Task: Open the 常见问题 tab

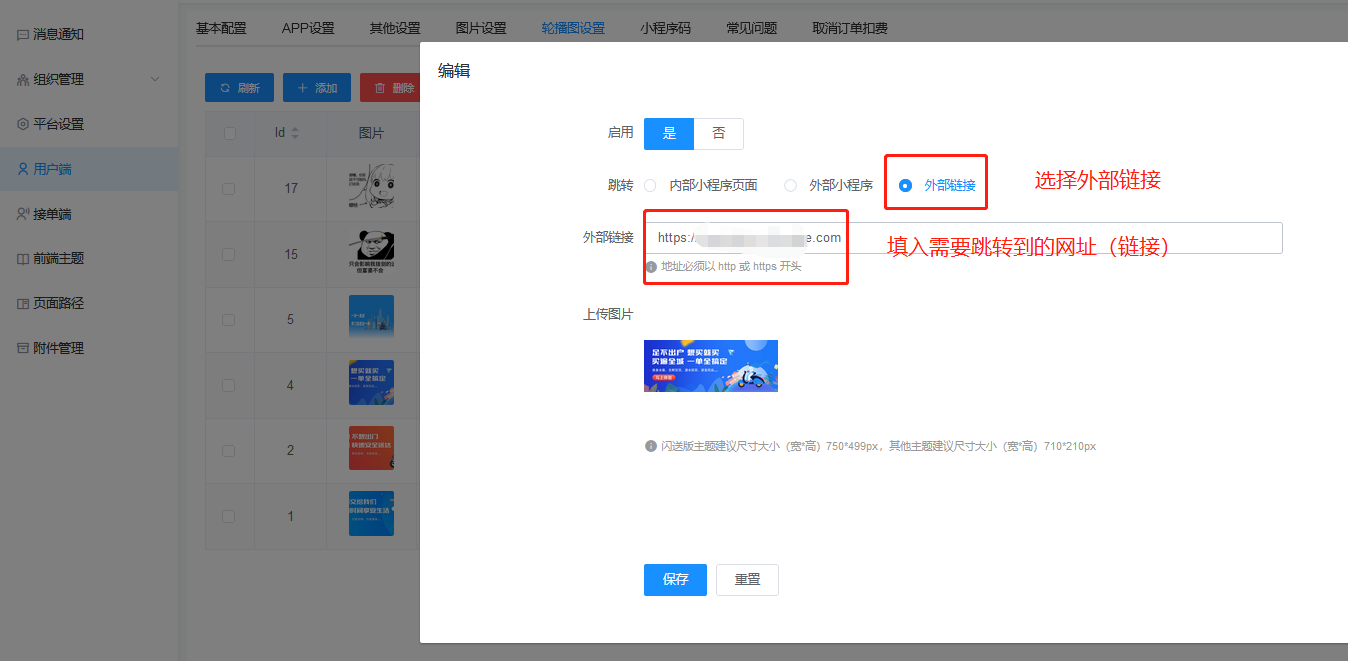Action: [x=751, y=28]
